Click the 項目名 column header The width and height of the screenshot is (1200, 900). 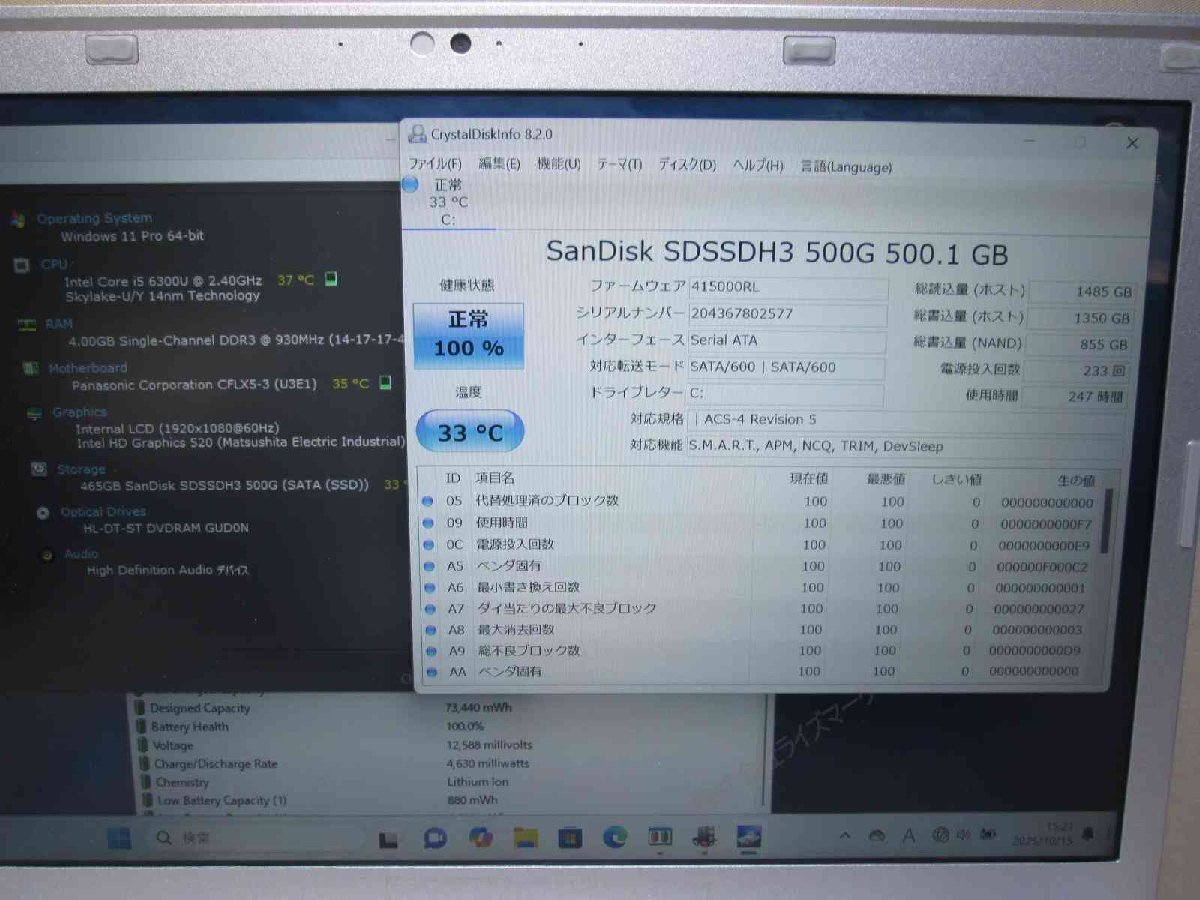[x=495, y=479]
